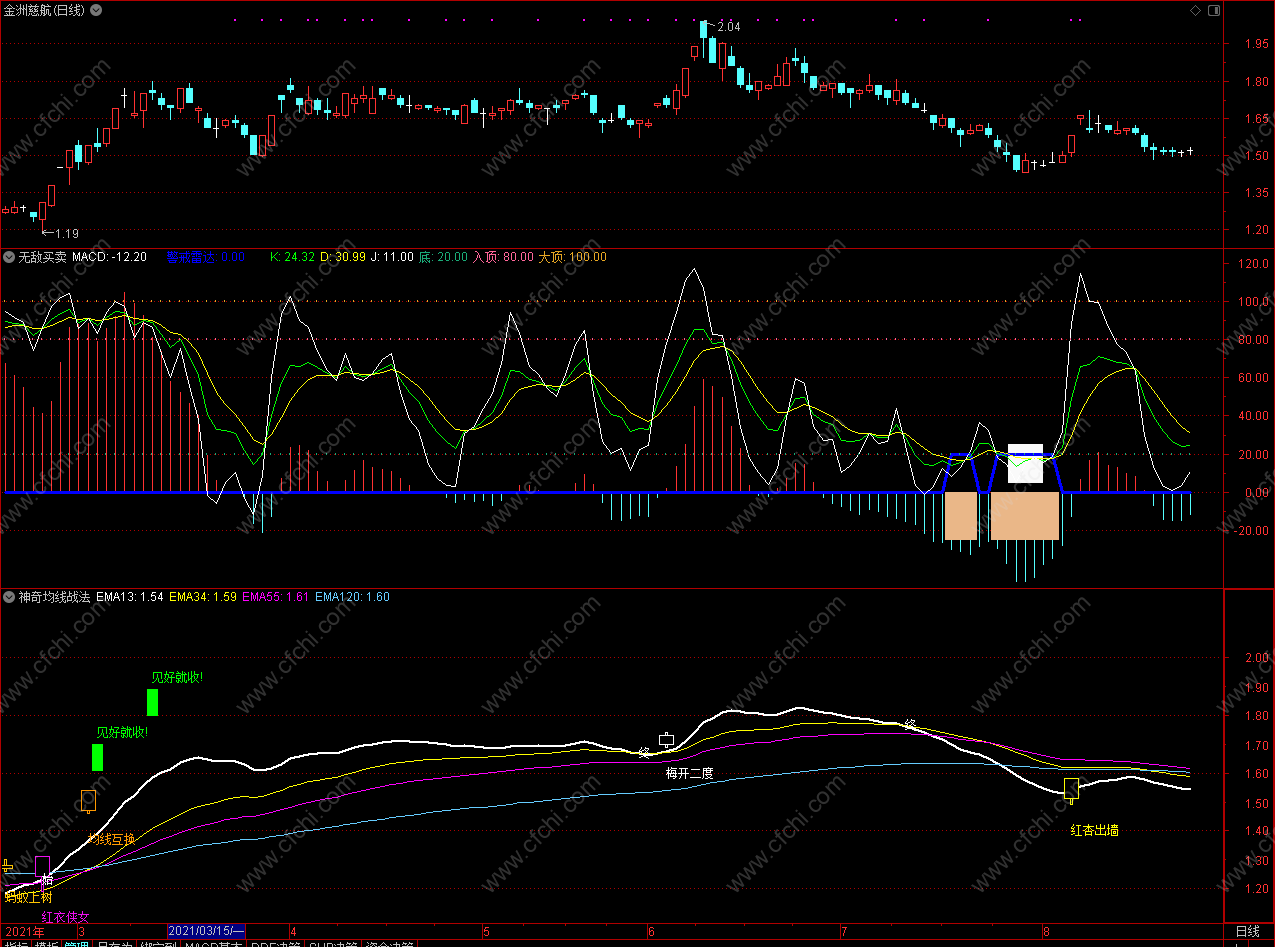Click the diamond icon at top right

[1195, 10]
